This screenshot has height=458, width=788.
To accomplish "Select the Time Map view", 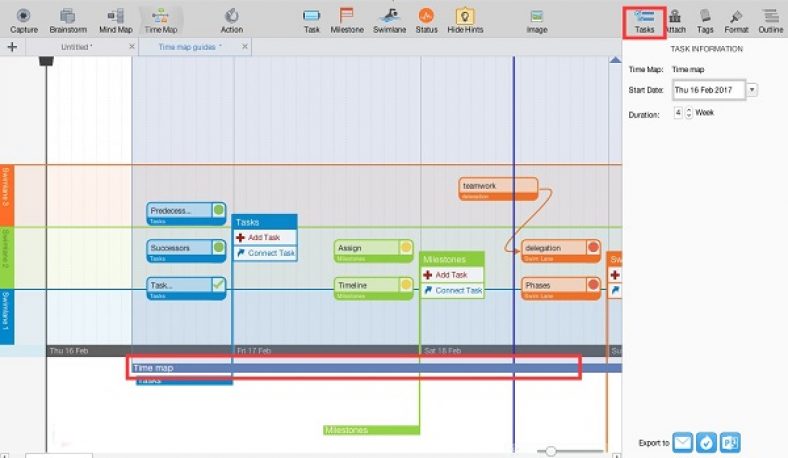I will tap(161, 21).
